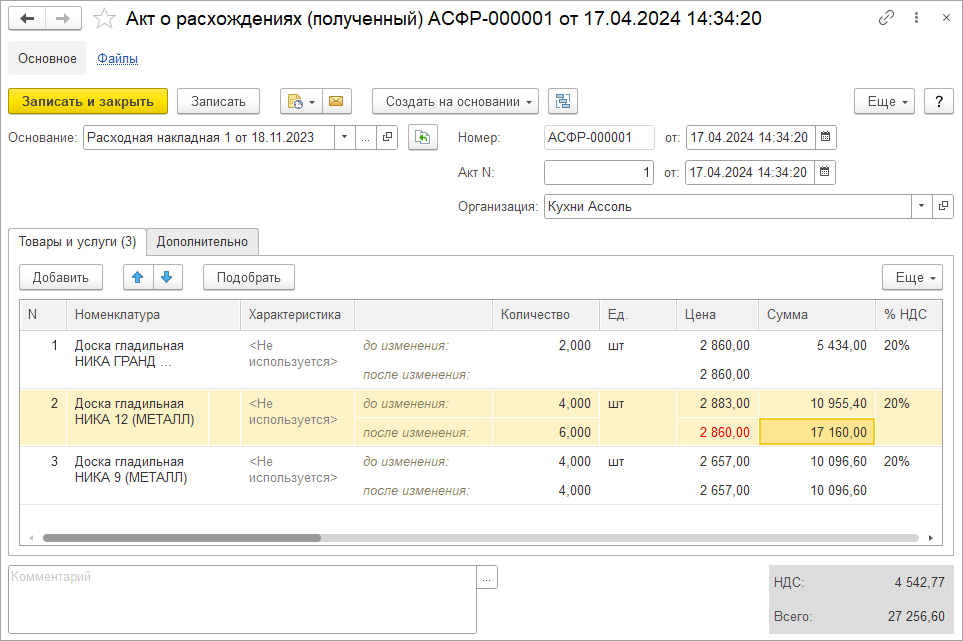This screenshot has width=963, height=641.
Task: Expand the Основание dropdown list
Action: click(345, 138)
